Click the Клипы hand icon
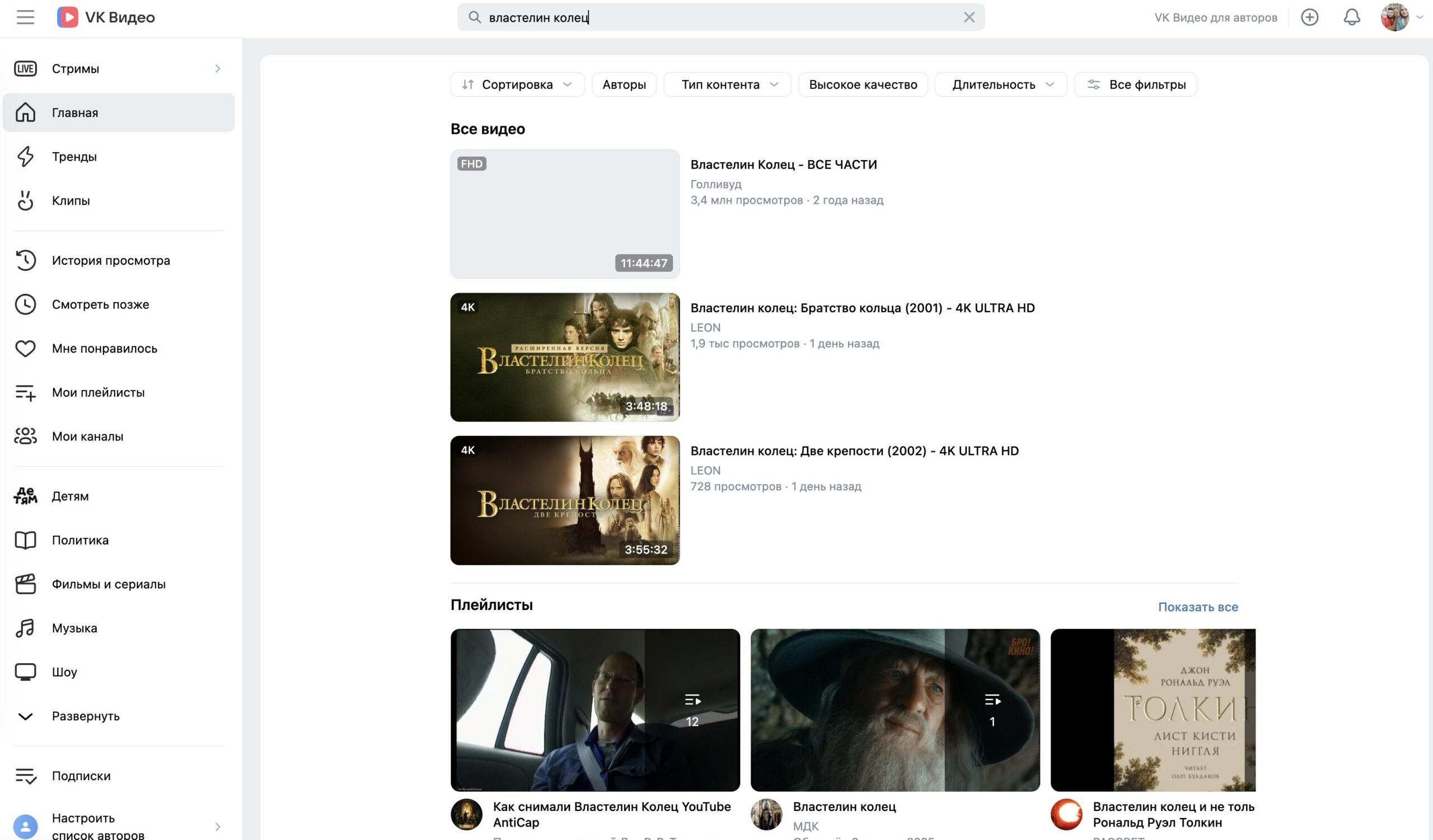The width and height of the screenshot is (1433, 840). click(25, 200)
